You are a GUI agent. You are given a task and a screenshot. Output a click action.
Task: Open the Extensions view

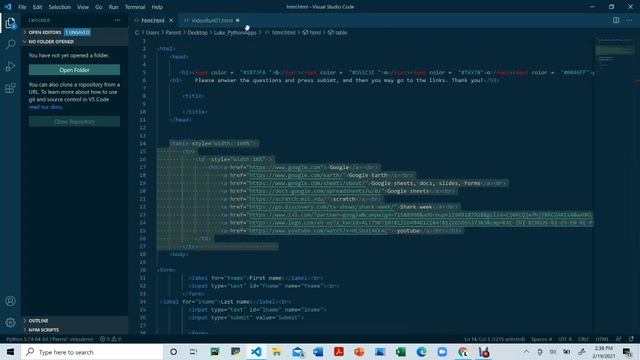click(10, 88)
